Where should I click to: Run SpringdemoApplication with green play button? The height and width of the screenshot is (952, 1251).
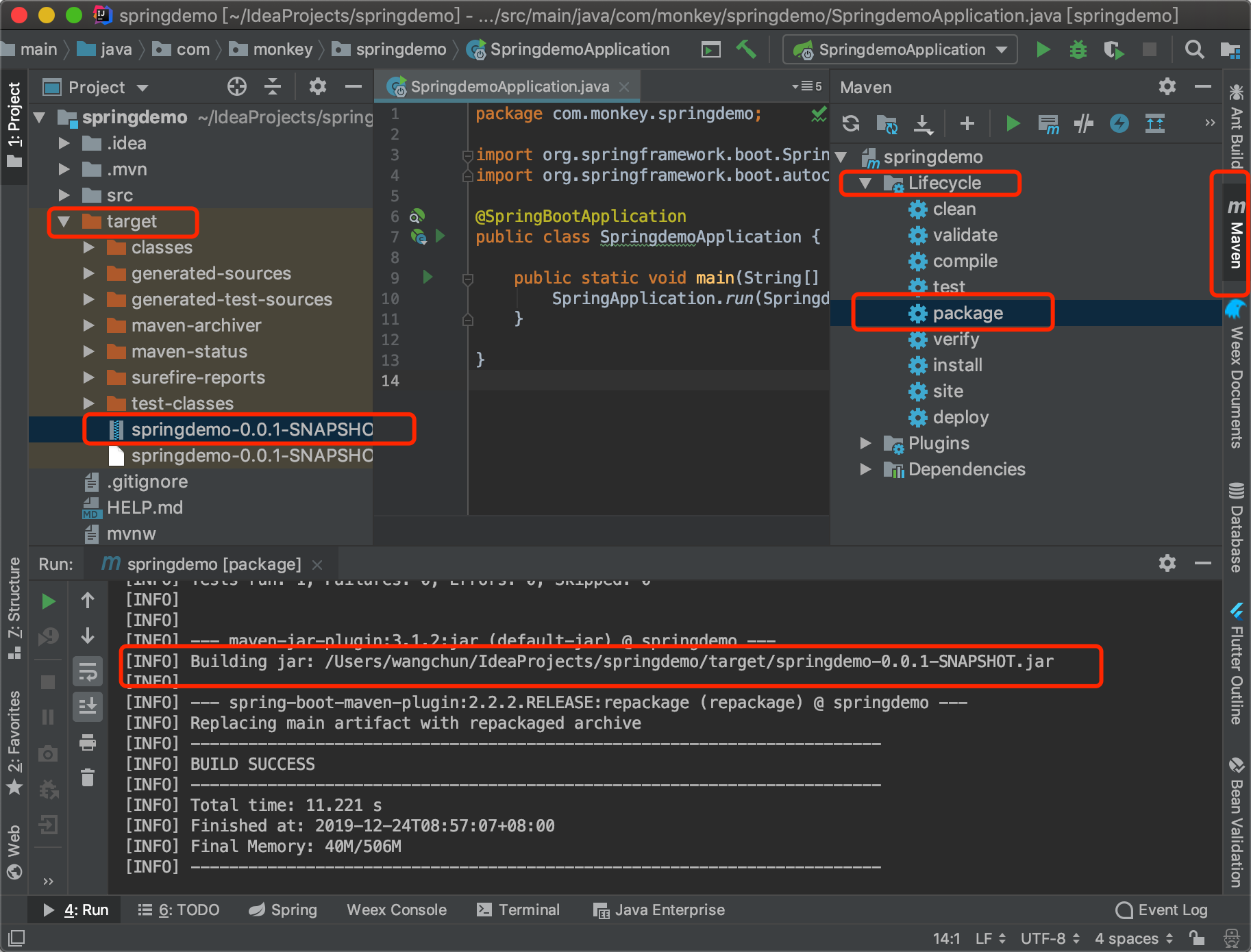1043,49
